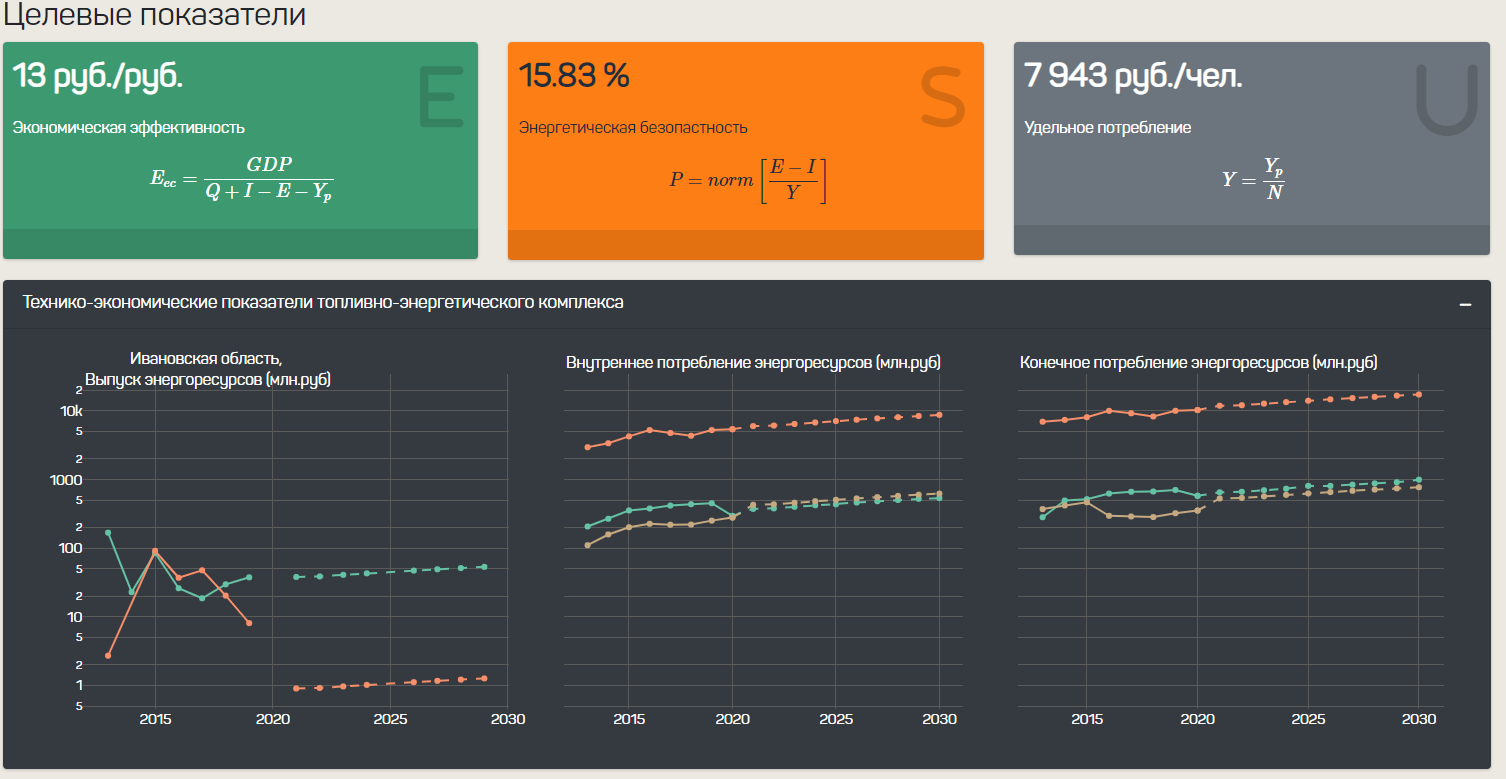Viewport: 1506px width, 779px height.
Task: Click the P = norm formula
Action: click(748, 180)
